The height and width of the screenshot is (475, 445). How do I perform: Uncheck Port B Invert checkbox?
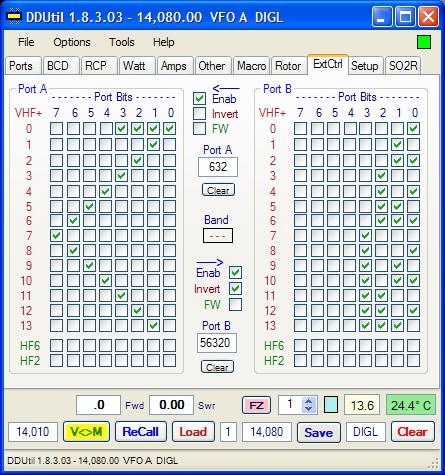point(235,288)
